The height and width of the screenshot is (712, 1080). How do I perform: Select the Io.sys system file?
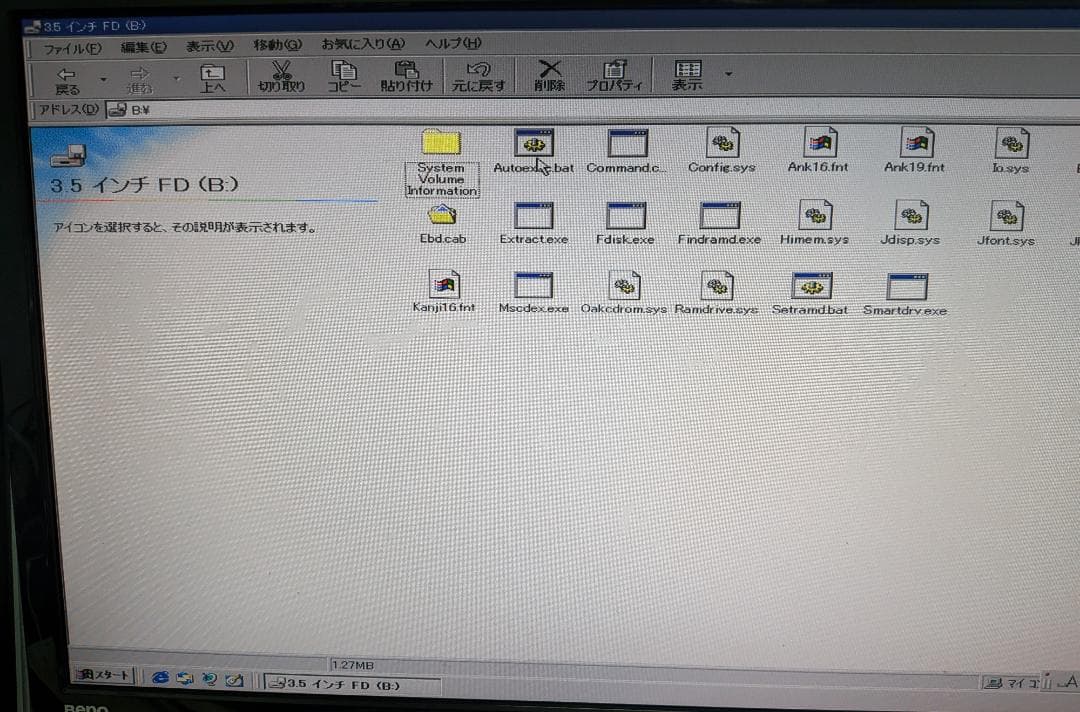coord(1009,143)
